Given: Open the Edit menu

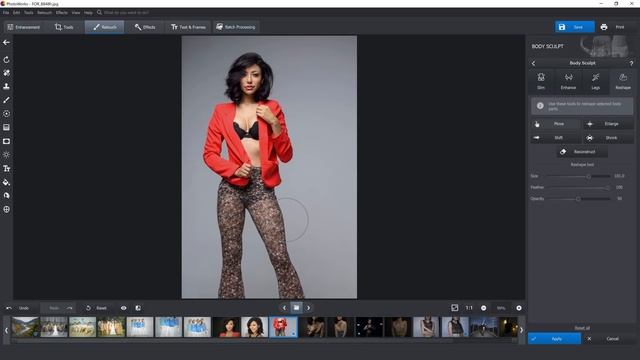Looking at the screenshot, I should click(16, 13).
